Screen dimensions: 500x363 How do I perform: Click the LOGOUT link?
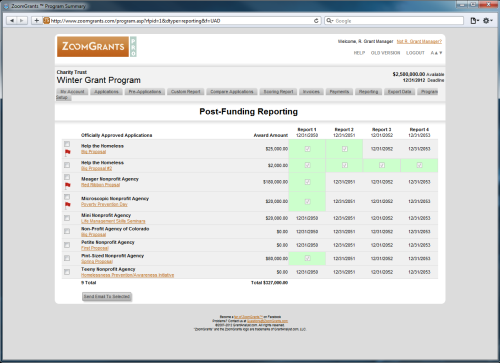tap(415, 53)
